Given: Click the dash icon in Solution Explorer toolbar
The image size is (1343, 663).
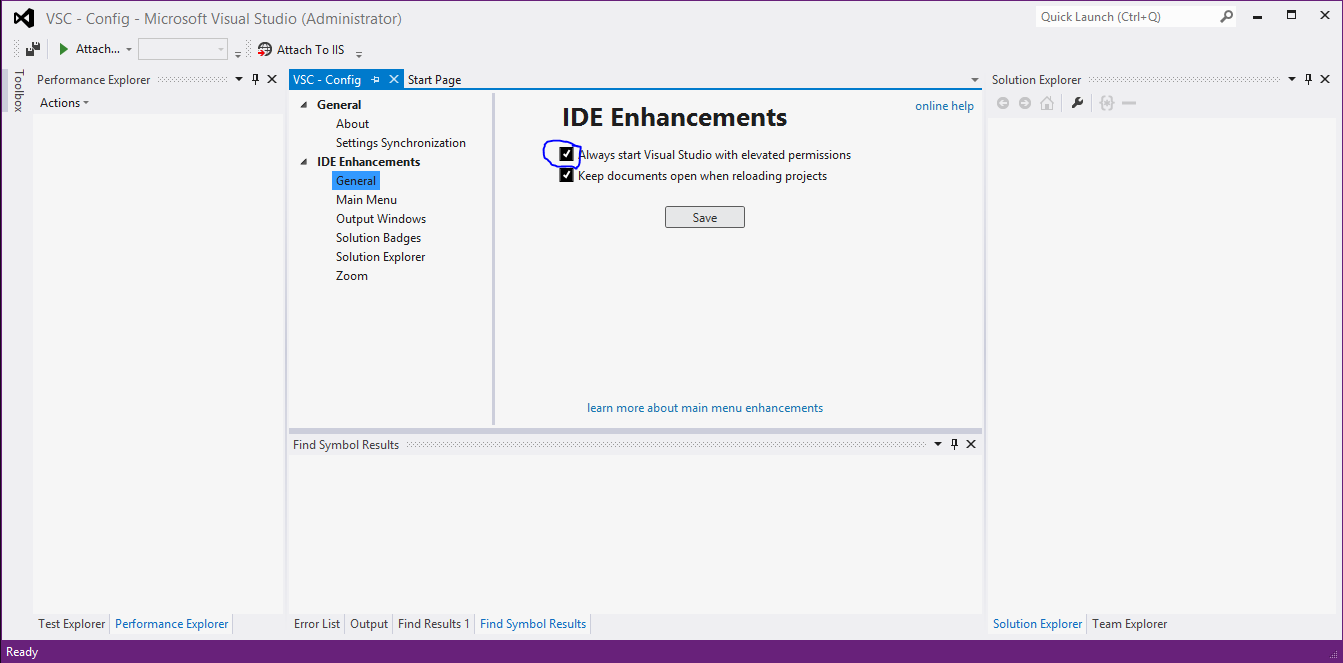Looking at the screenshot, I should pos(1129,103).
